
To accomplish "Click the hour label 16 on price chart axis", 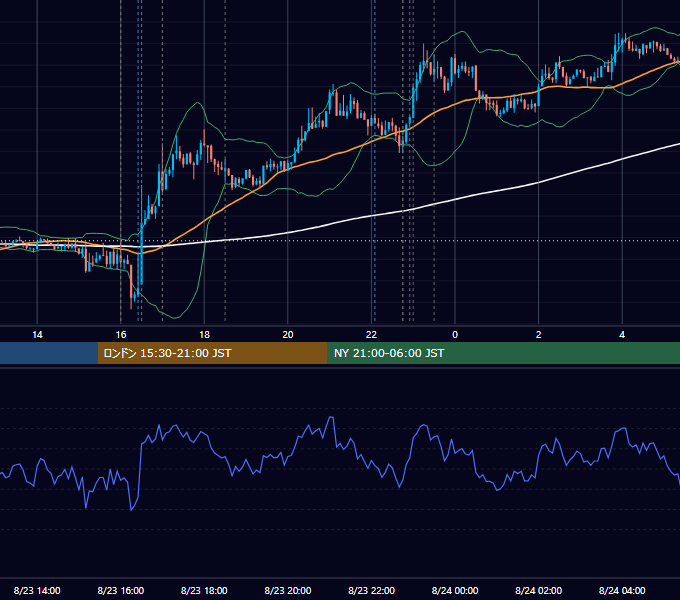I will click(x=121, y=335).
